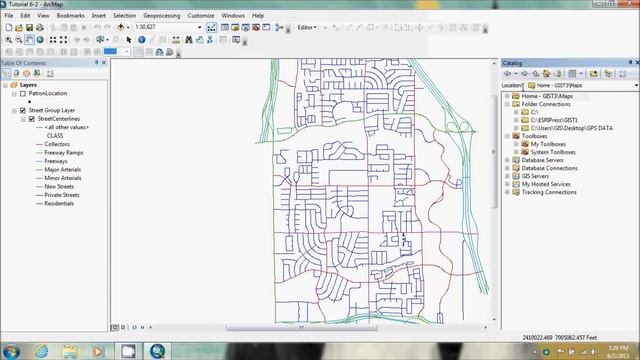This screenshot has width=640, height=360.
Task: Open the Geoprocessing menu
Action: point(162,16)
